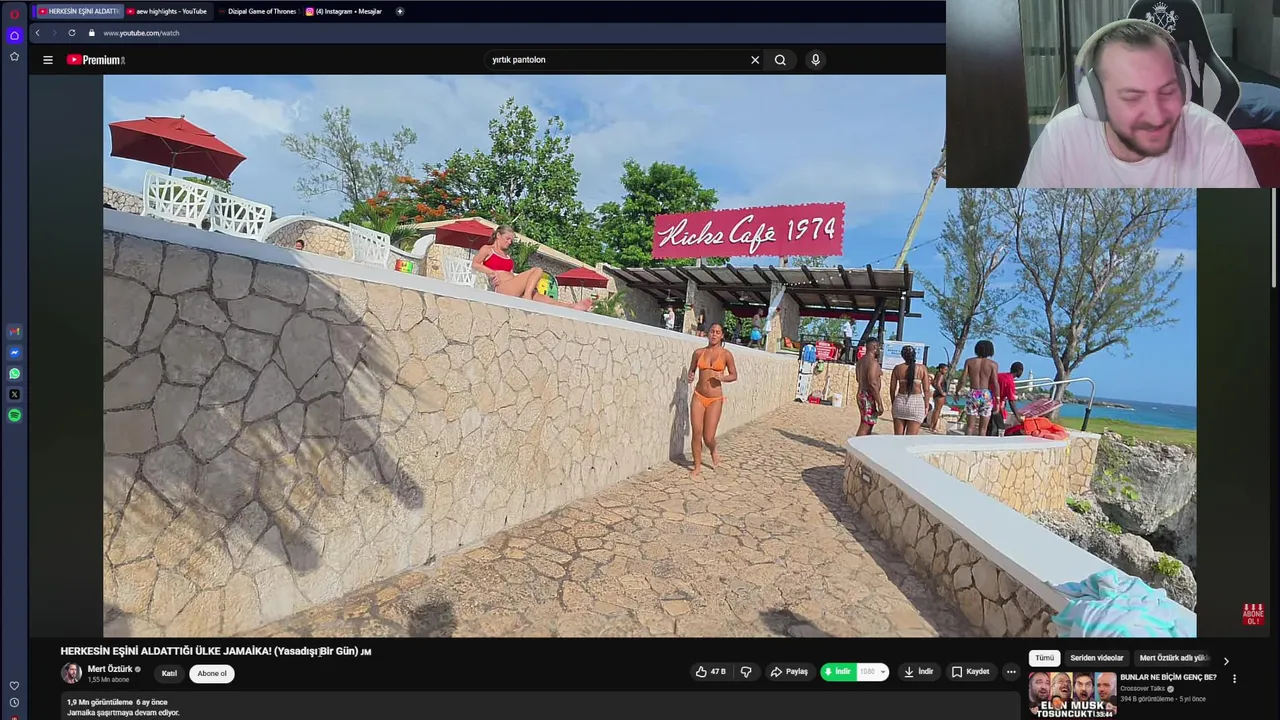Share the video with Paylaş button
The image size is (1280, 720).
click(x=789, y=672)
